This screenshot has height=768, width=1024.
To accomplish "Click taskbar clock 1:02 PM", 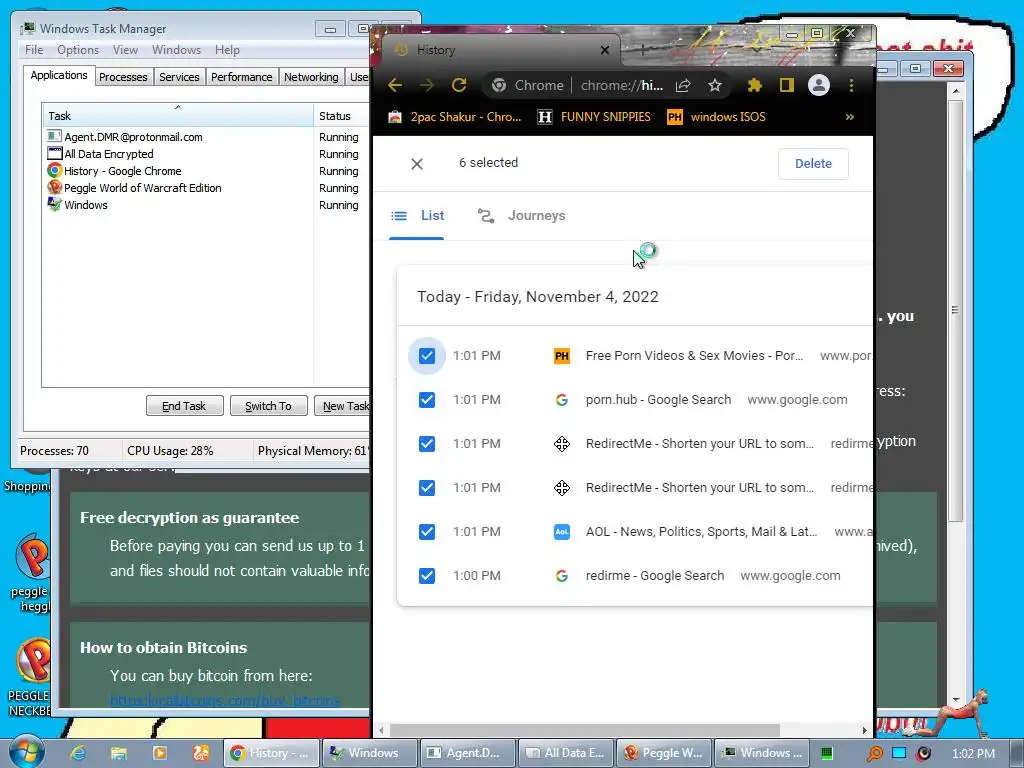I will (973, 754).
